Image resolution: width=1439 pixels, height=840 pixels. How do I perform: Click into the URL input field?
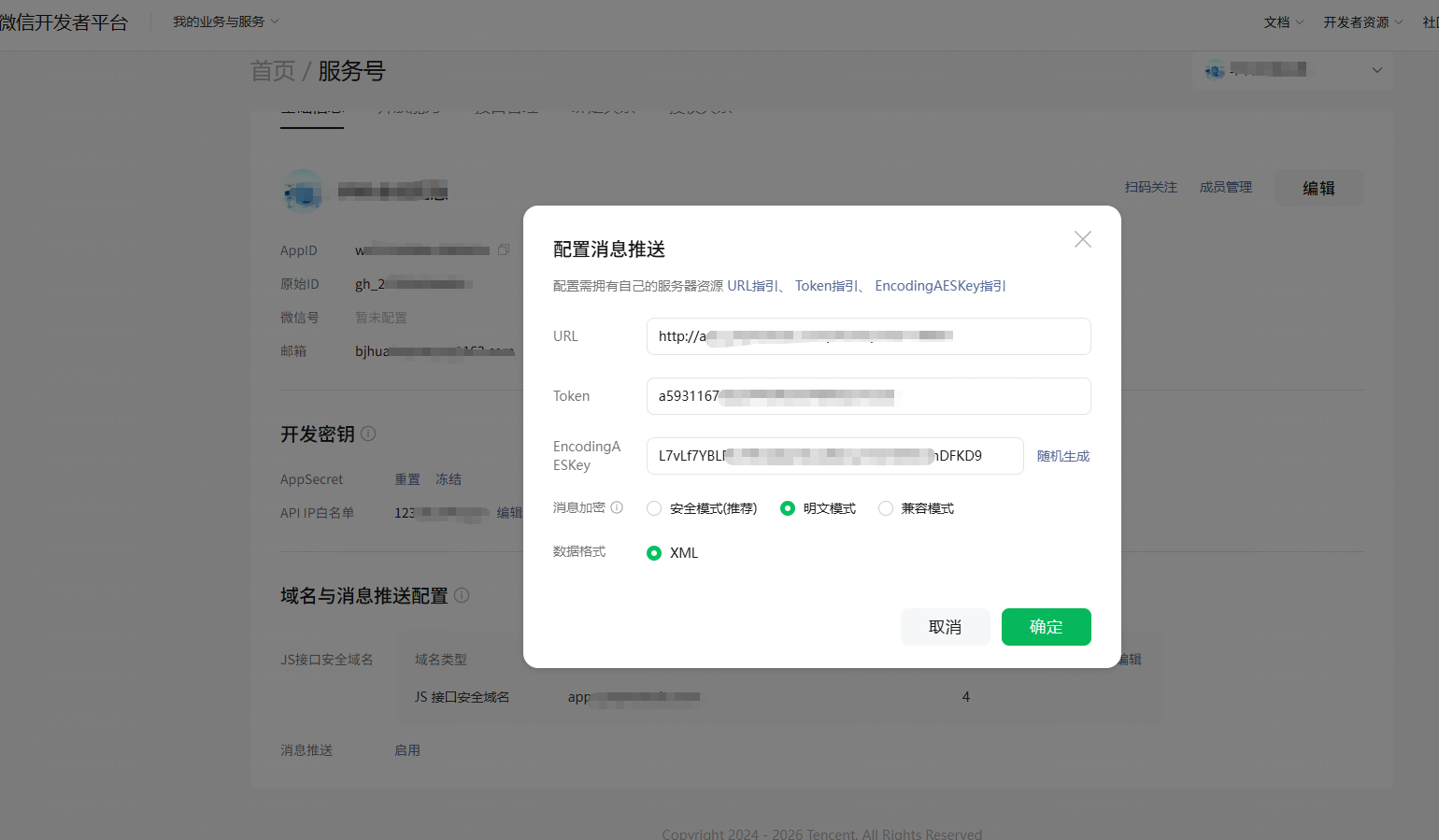[x=869, y=336]
